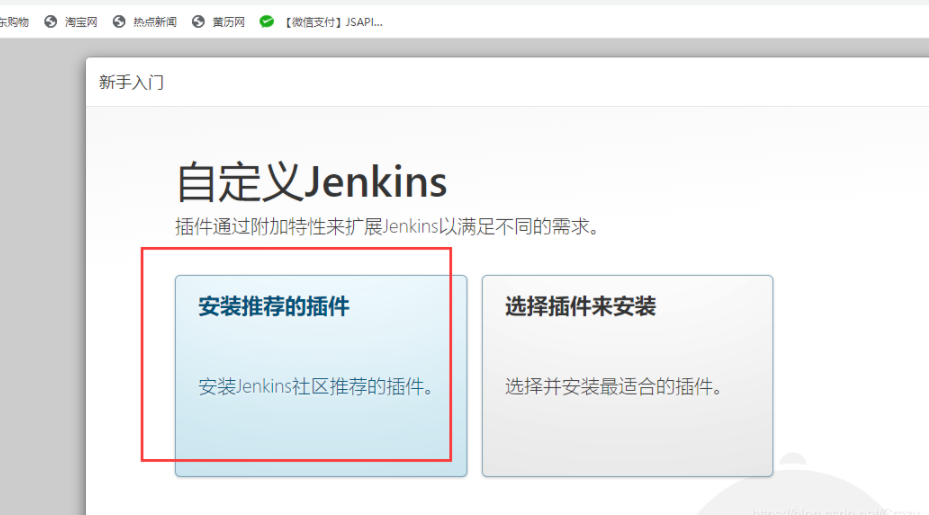Click the globe icon beside 热点新闻 bookmark
This screenshot has width=929, height=515.
click(x=120, y=22)
